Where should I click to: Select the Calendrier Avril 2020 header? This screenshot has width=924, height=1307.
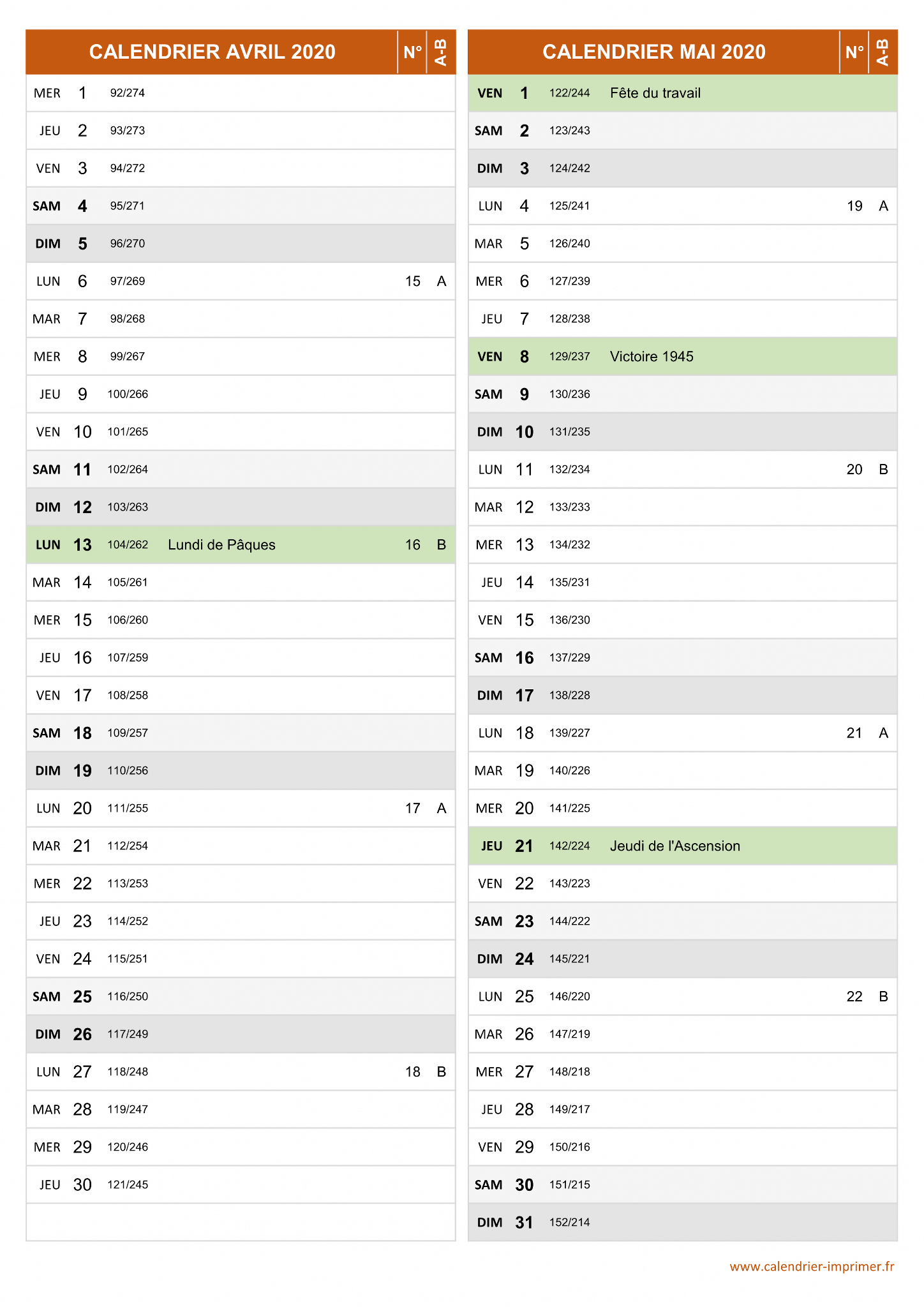(212, 52)
